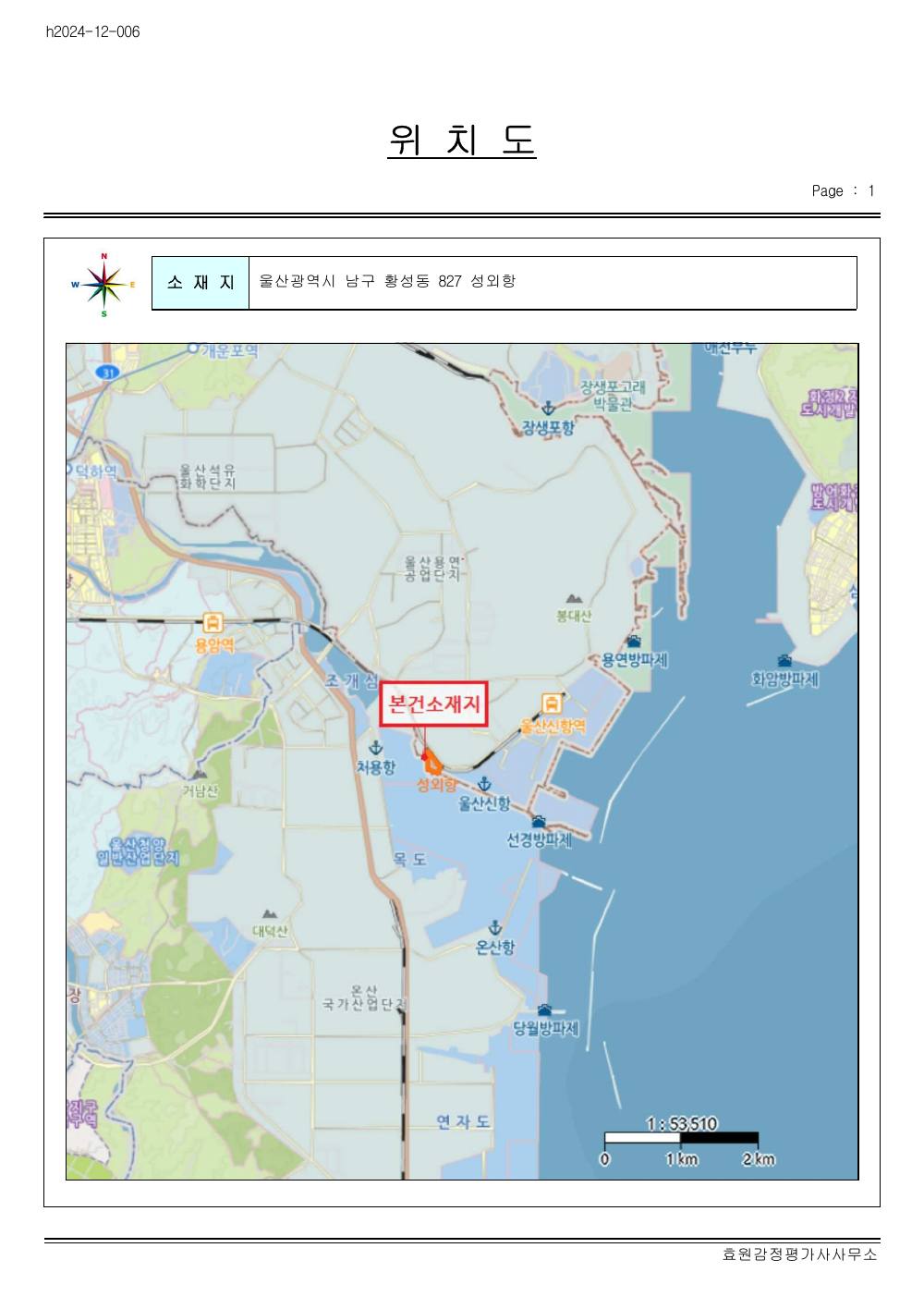Click the breakwater icon at 선경방파제
Screen dimensions: 924x1309
pyautogui.click(x=539, y=821)
